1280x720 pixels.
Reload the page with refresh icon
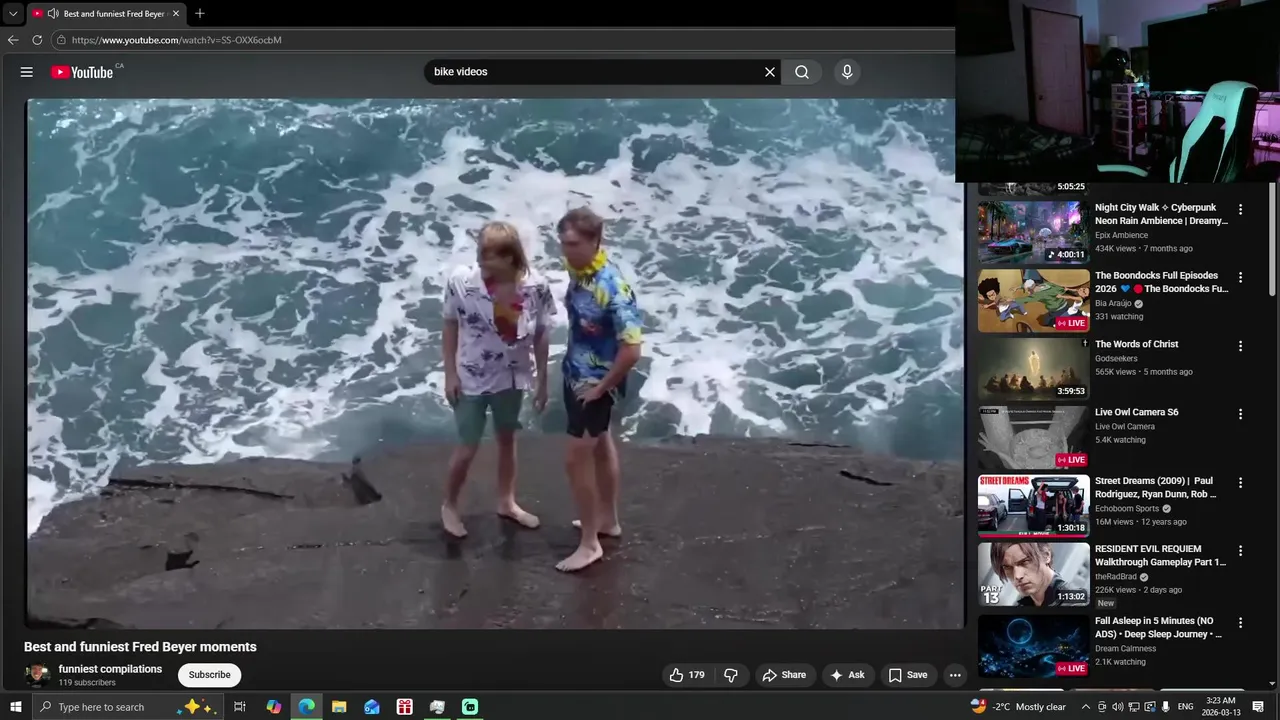tap(37, 40)
